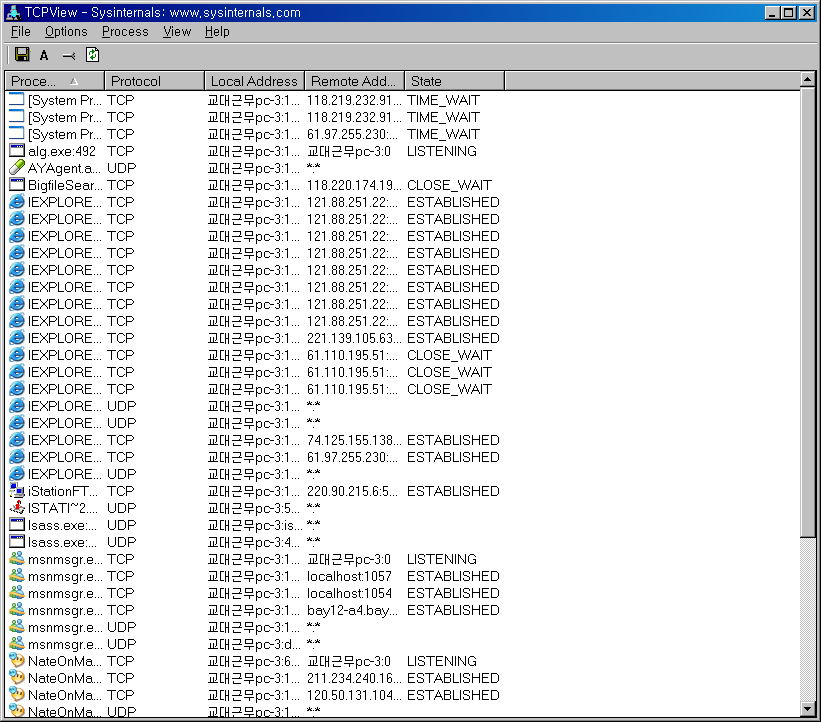Viewport: 821px width, 722px height.
Task: Click the lsass.exe process icon
Action: pyautogui.click(x=16, y=525)
